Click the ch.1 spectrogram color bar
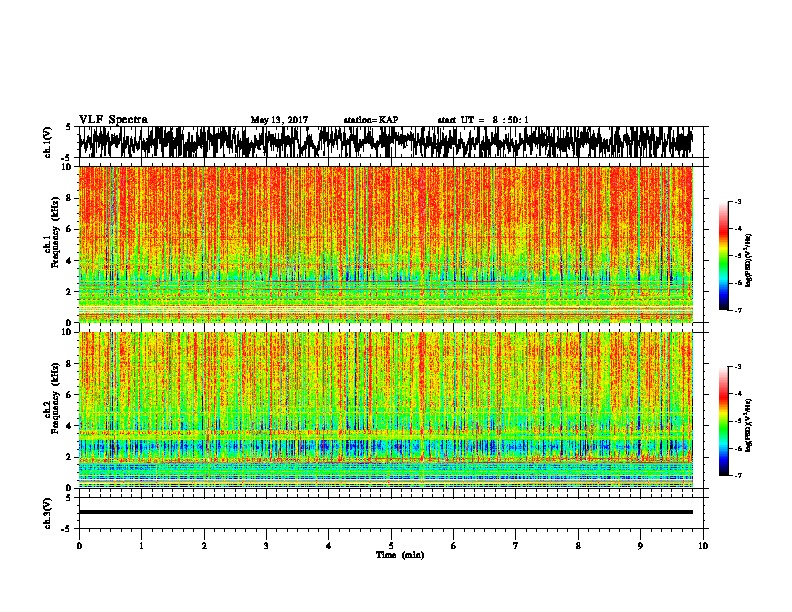The height and width of the screenshot is (612, 792). (x=724, y=256)
